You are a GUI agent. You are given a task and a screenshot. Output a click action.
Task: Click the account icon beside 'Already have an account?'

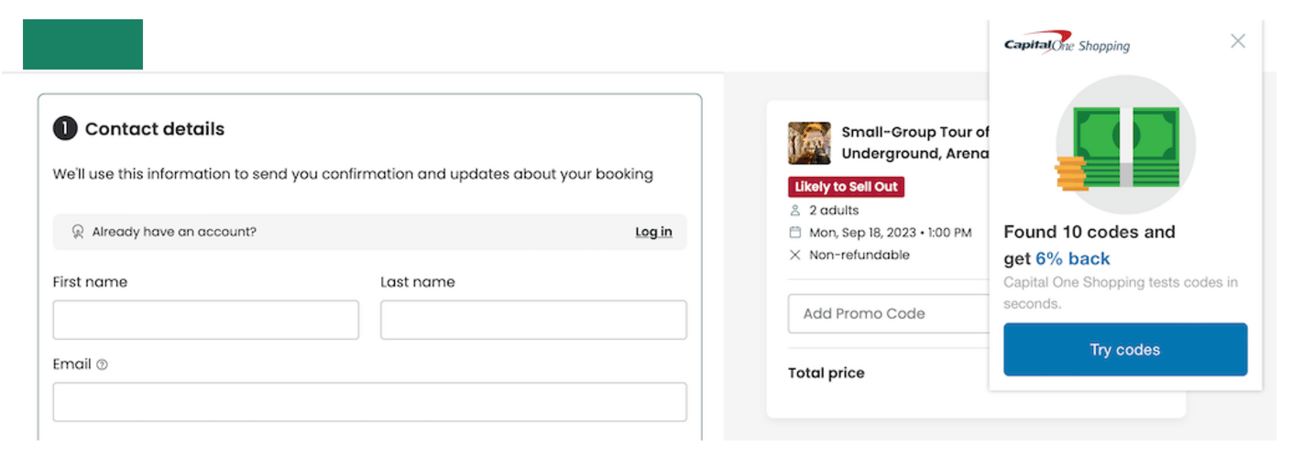pyautogui.click(x=78, y=232)
